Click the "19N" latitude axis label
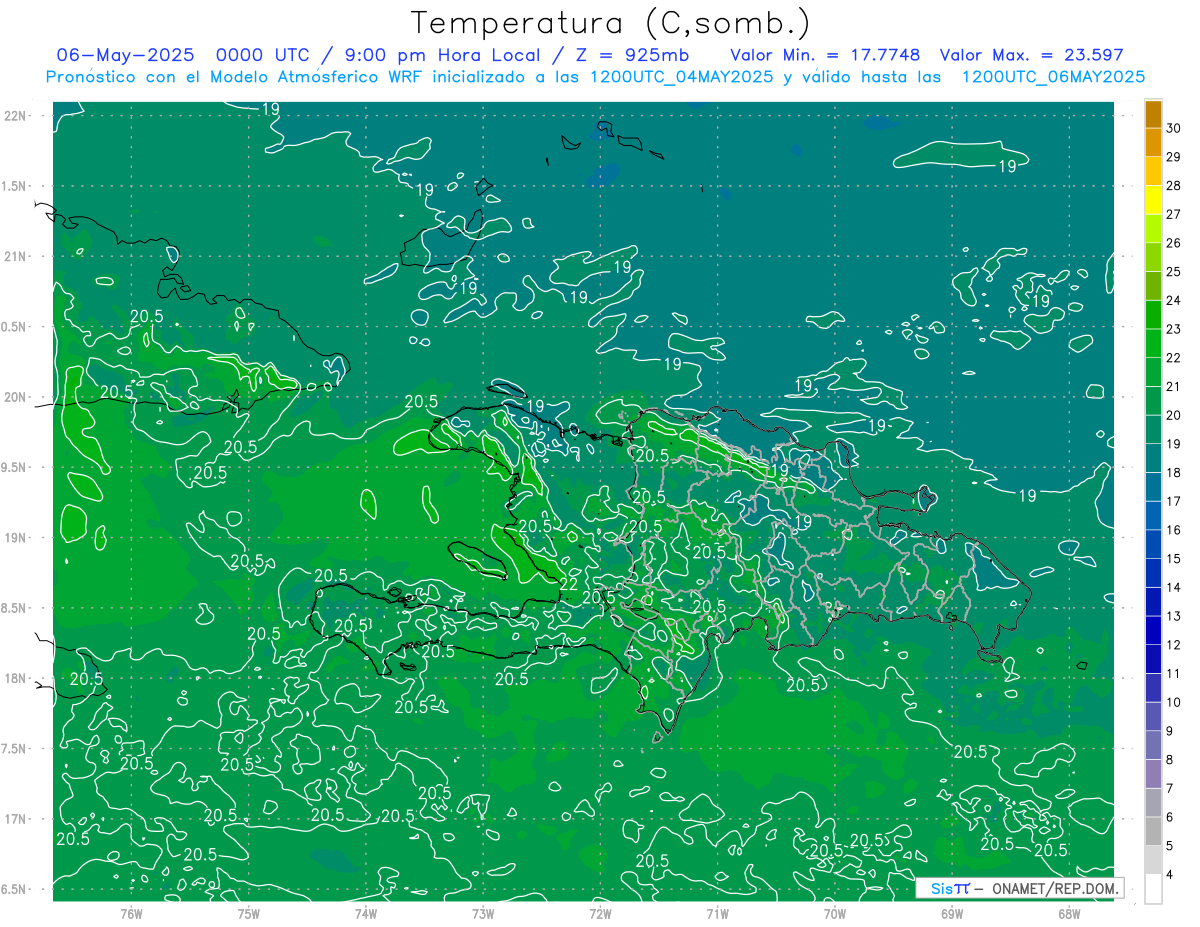This screenshot has height=927, width=1200. [x=15, y=538]
